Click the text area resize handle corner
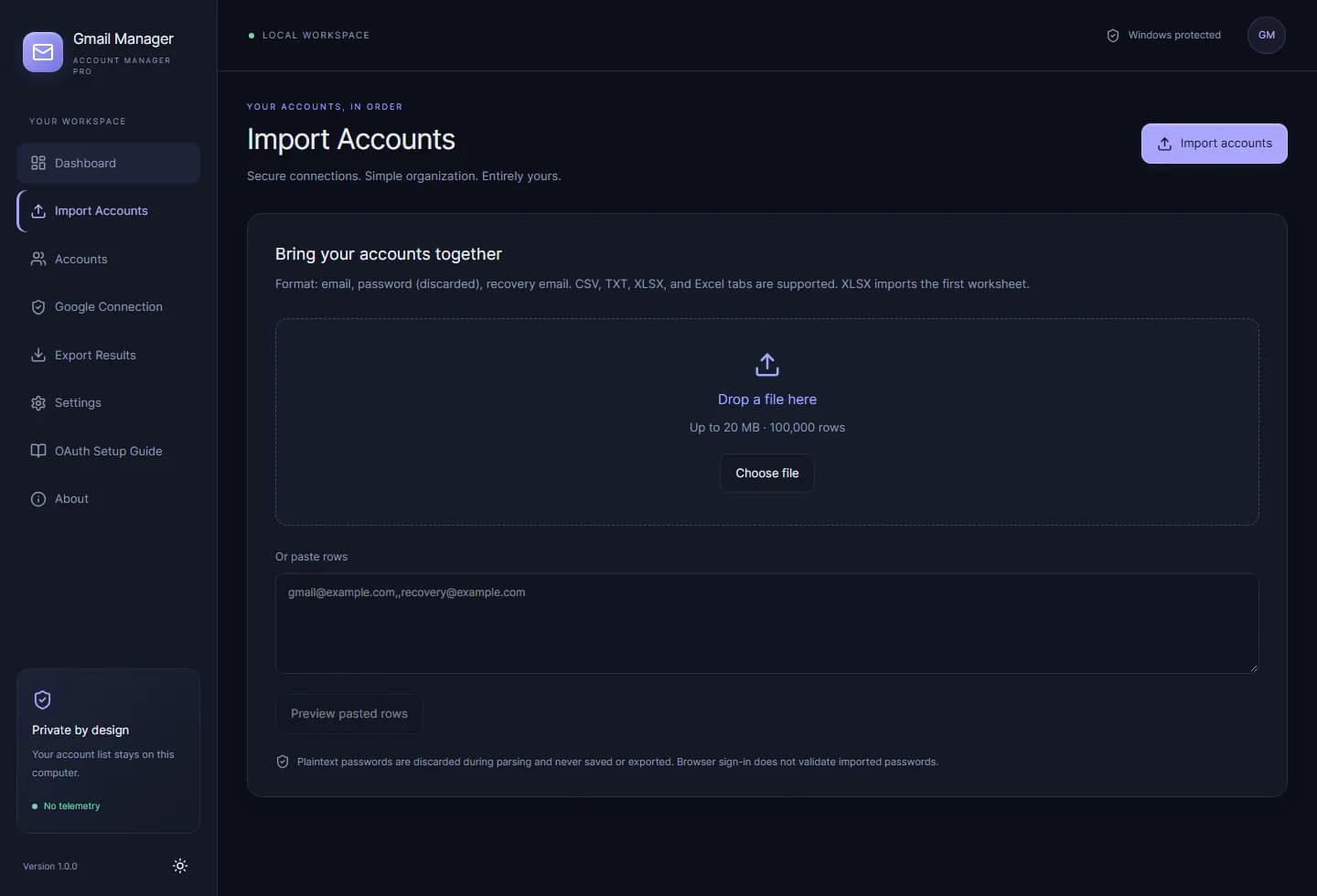 coord(1253,668)
